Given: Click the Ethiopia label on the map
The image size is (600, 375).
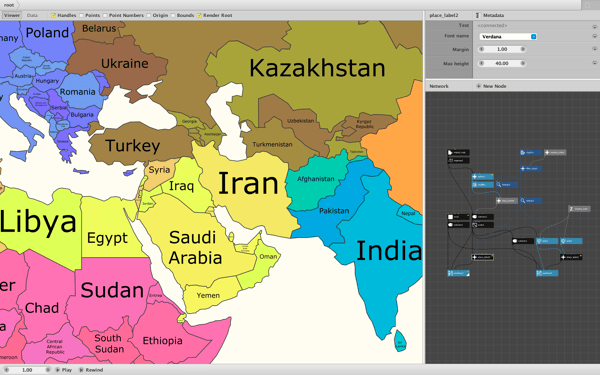Looking at the screenshot, I should tap(162, 341).
